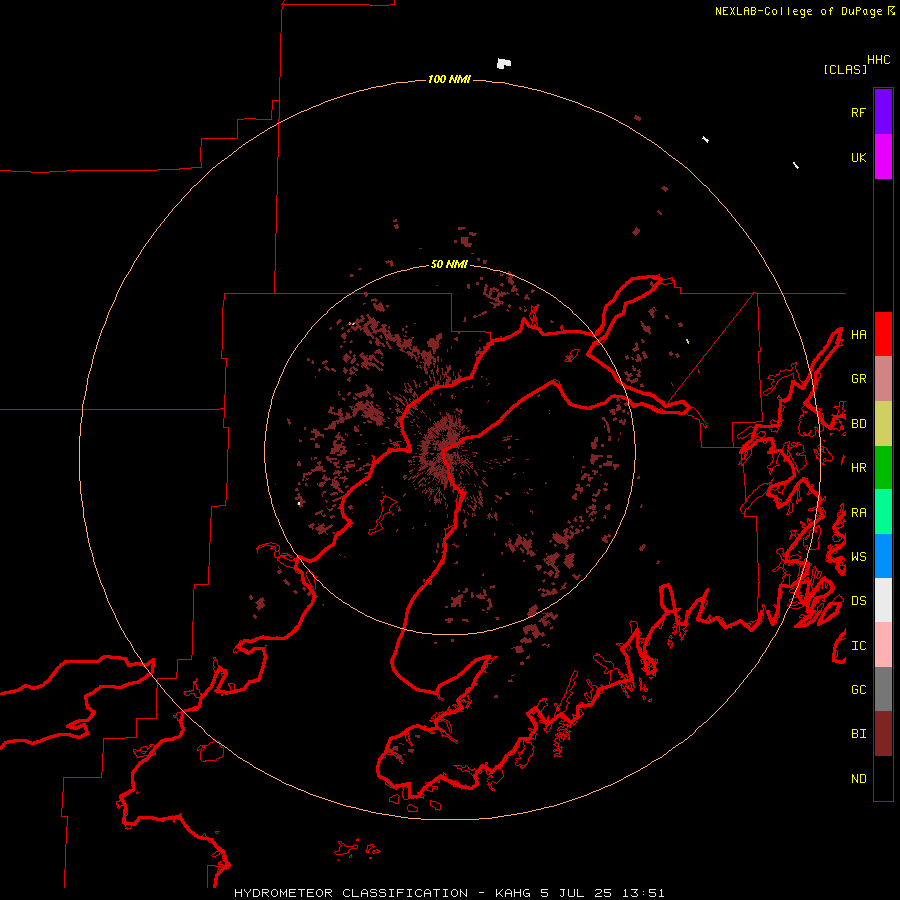Select the IC legend label
Image resolution: width=900 pixels, height=900 pixels.
coord(859,646)
